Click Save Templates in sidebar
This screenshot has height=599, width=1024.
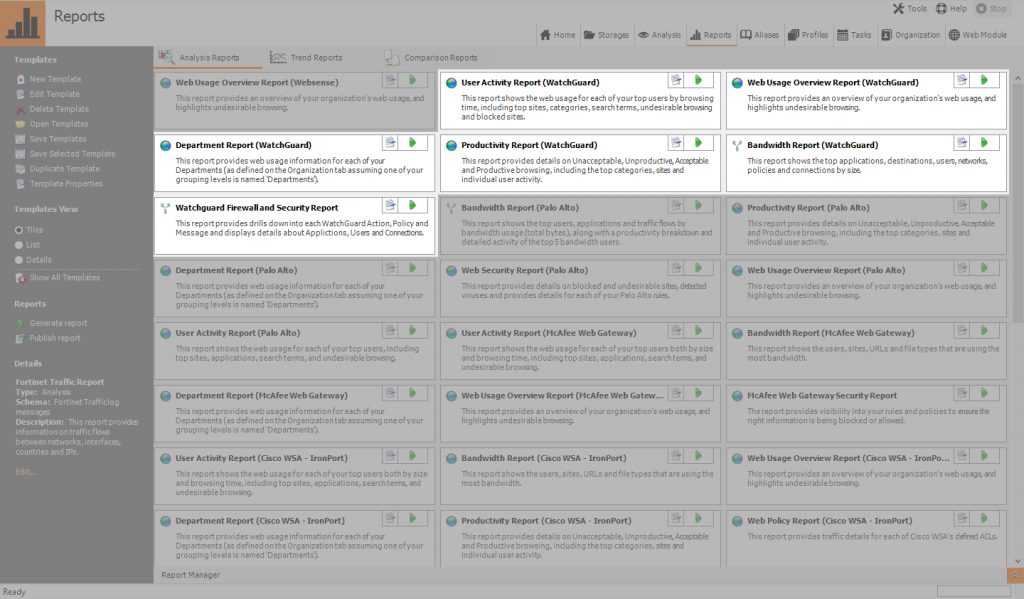coord(50,139)
